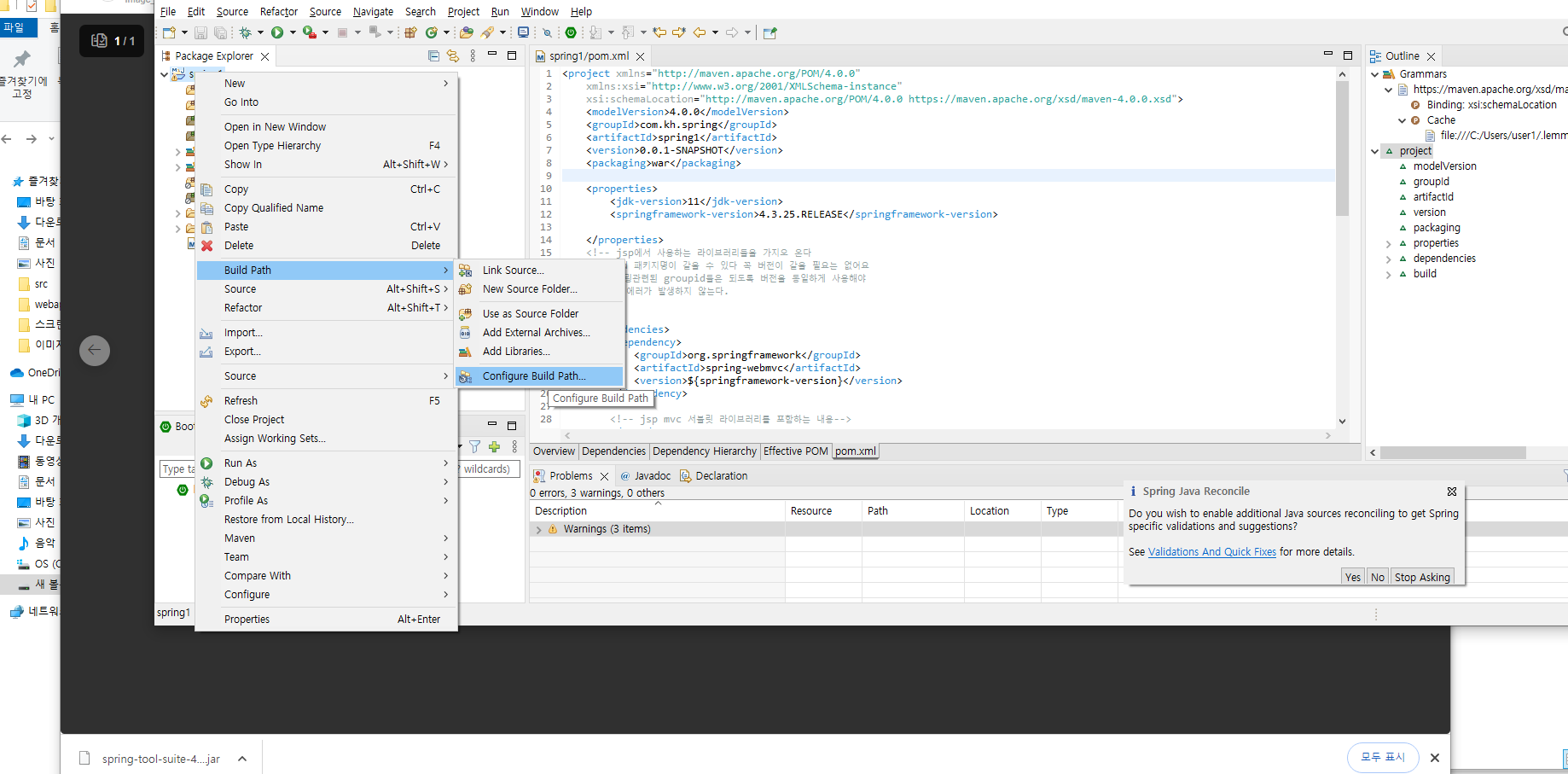Expand the dependencies node in Outline

[x=1389, y=259]
